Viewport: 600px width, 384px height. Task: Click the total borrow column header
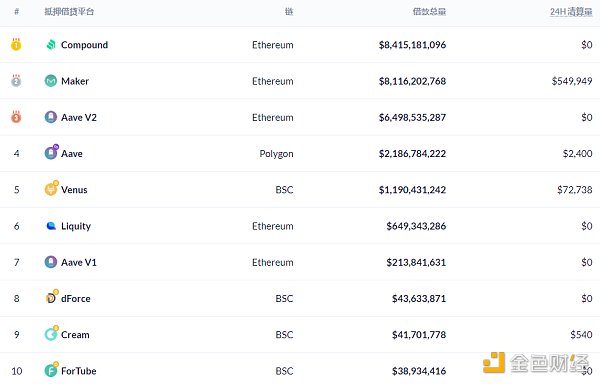coord(429,12)
